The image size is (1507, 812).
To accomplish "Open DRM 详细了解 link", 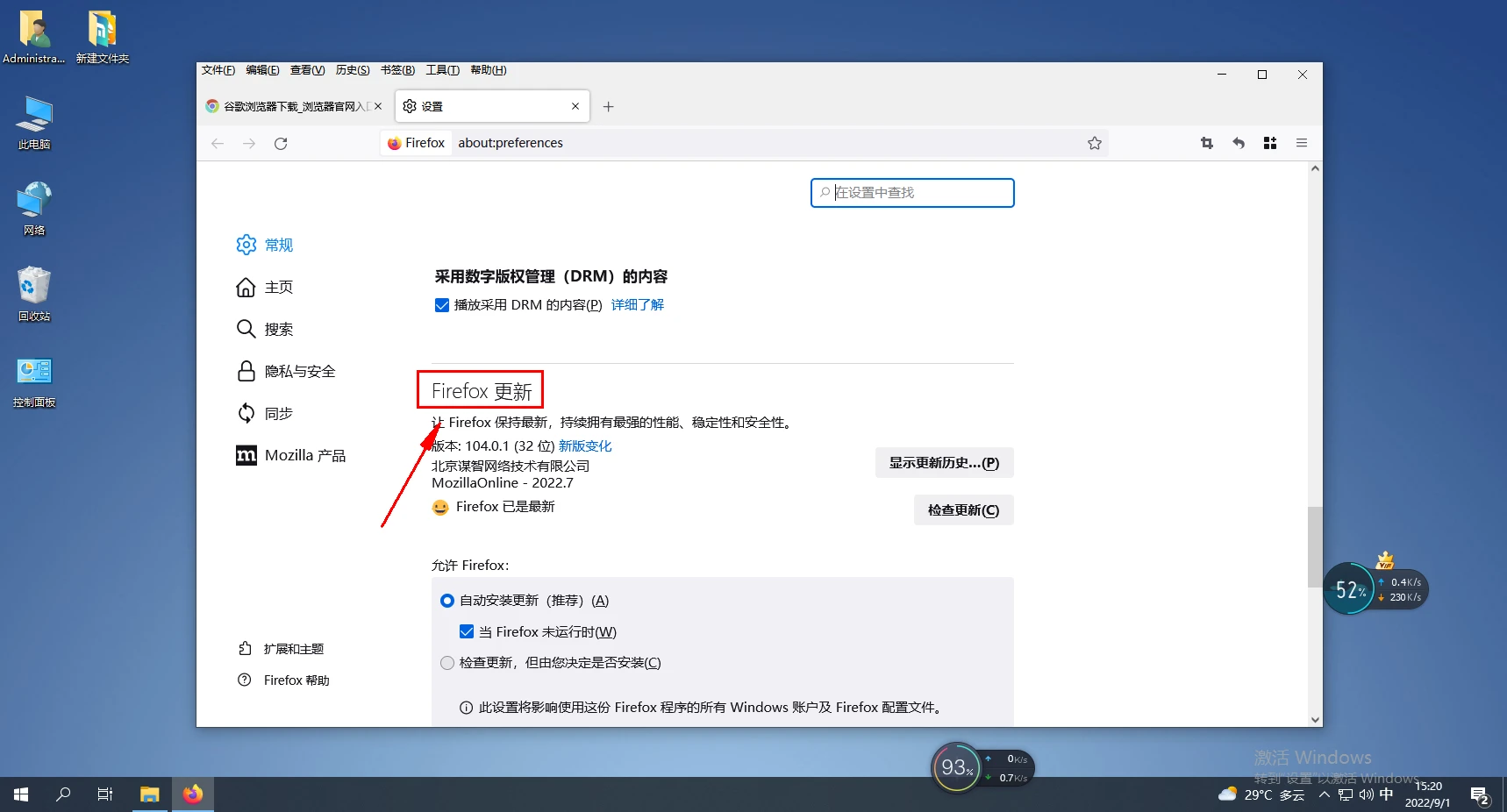I will coord(638,305).
